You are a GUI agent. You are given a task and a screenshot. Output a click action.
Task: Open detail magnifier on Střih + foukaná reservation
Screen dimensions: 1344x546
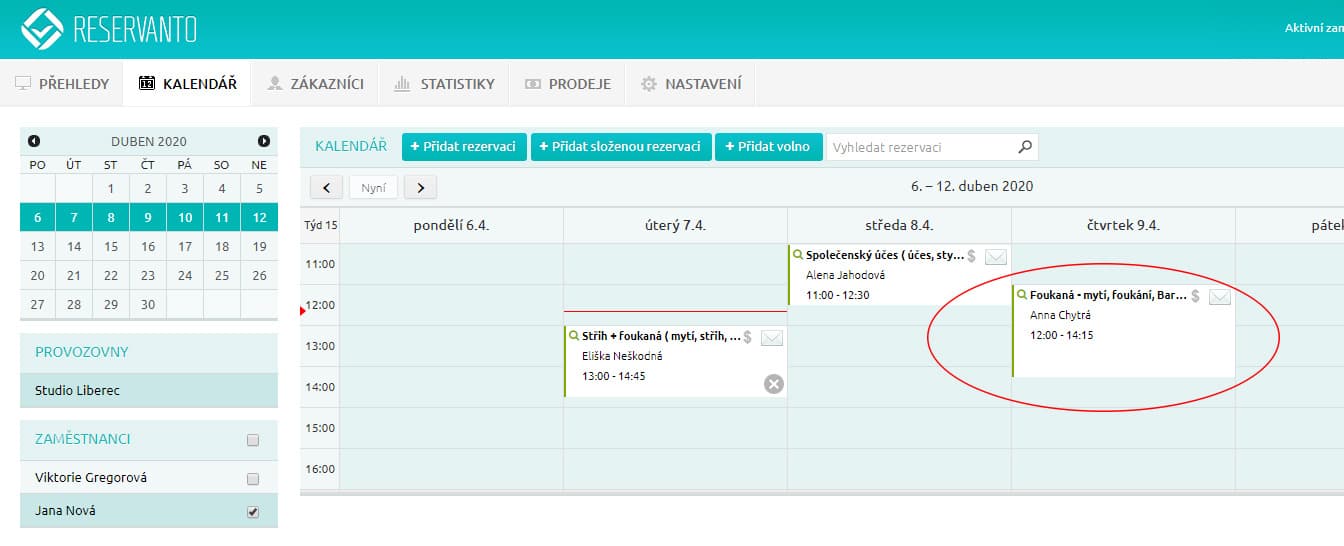pyautogui.click(x=574, y=337)
